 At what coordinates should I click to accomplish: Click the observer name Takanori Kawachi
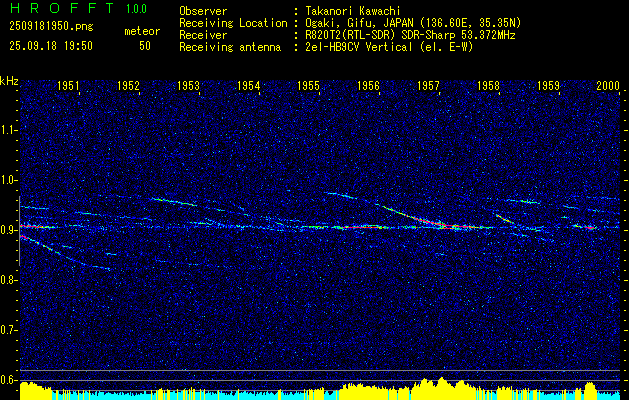pyautogui.click(x=353, y=11)
